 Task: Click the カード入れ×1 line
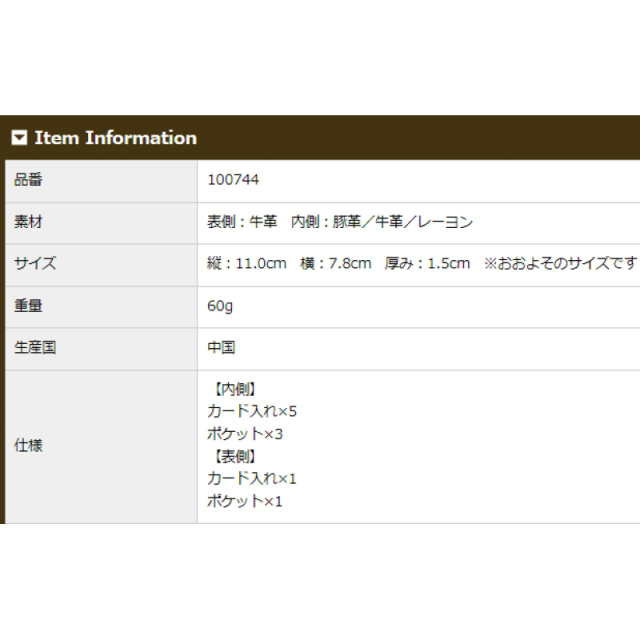(x=252, y=478)
